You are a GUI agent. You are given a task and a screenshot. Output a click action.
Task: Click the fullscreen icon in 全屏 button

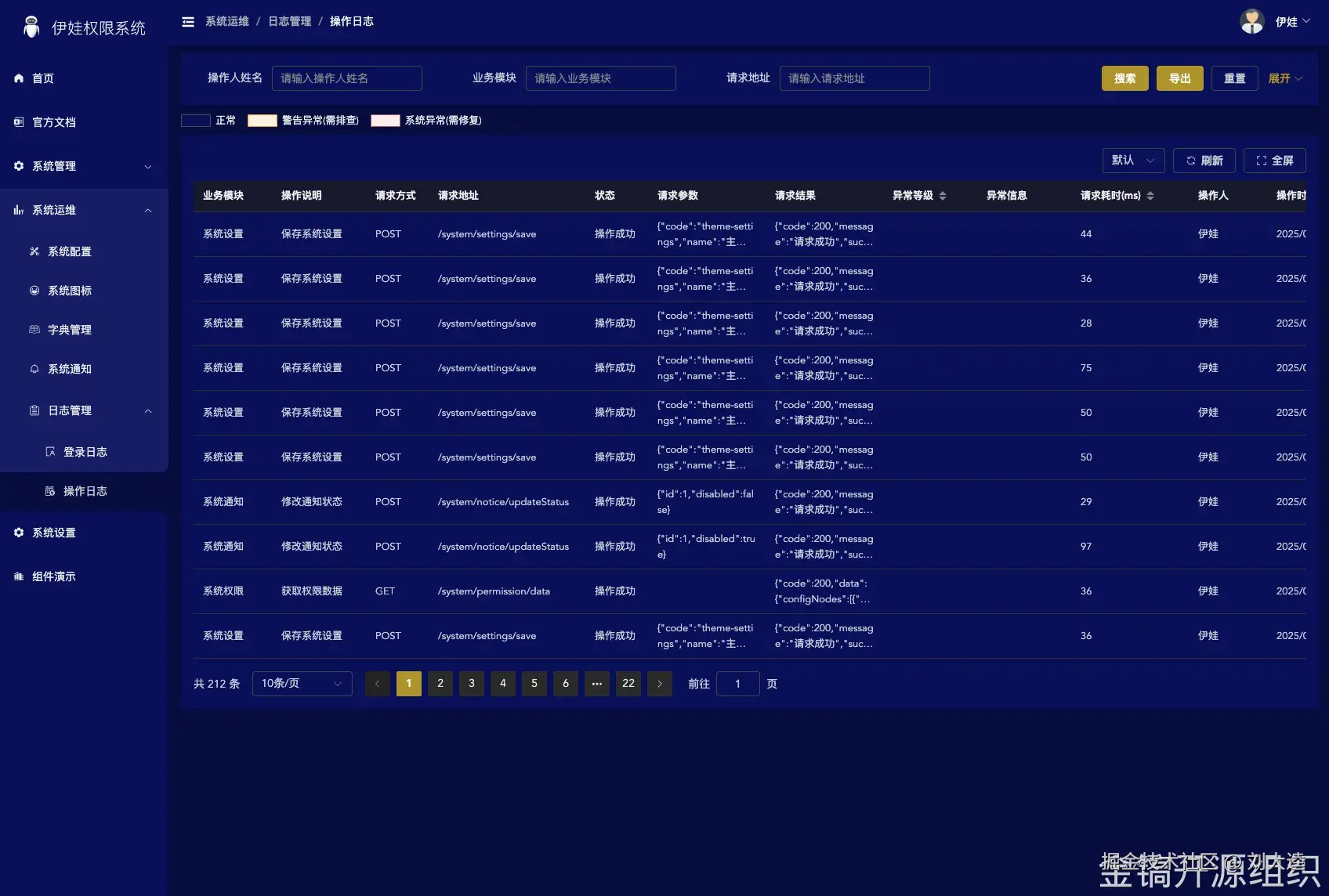click(x=1262, y=161)
